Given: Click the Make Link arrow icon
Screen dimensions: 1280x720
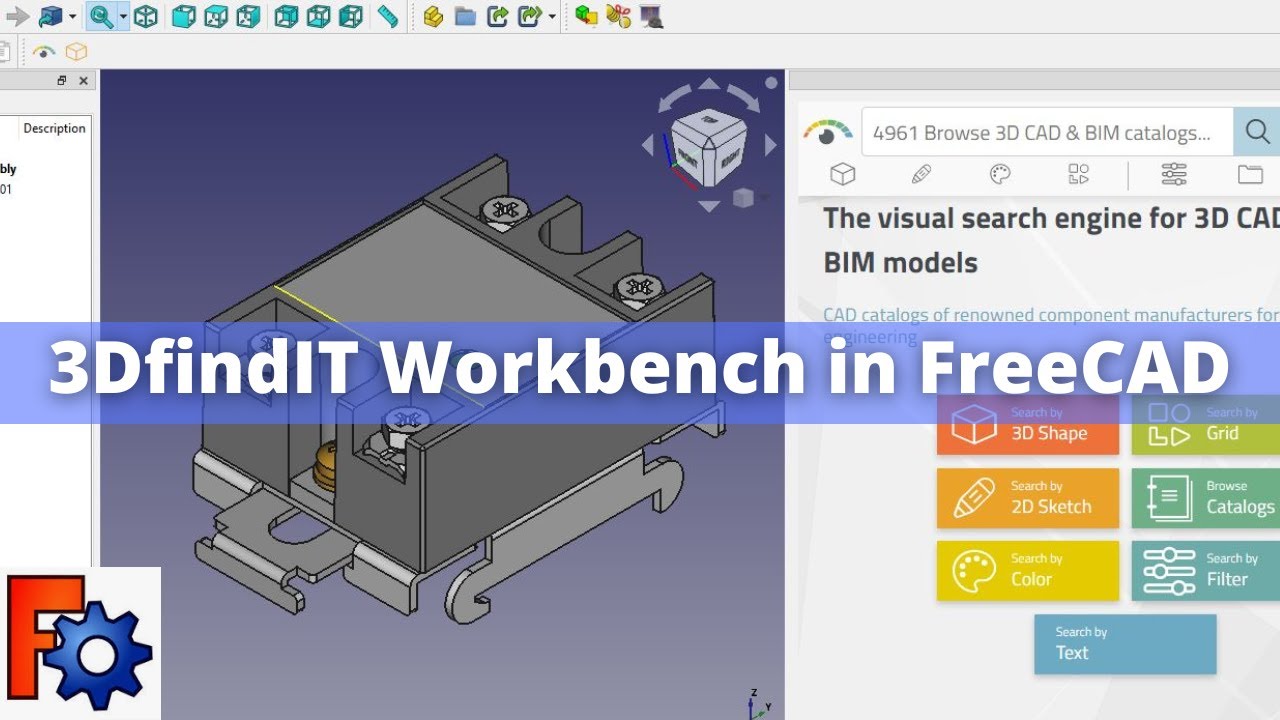Looking at the screenshot, I should [x=498, y=16].
